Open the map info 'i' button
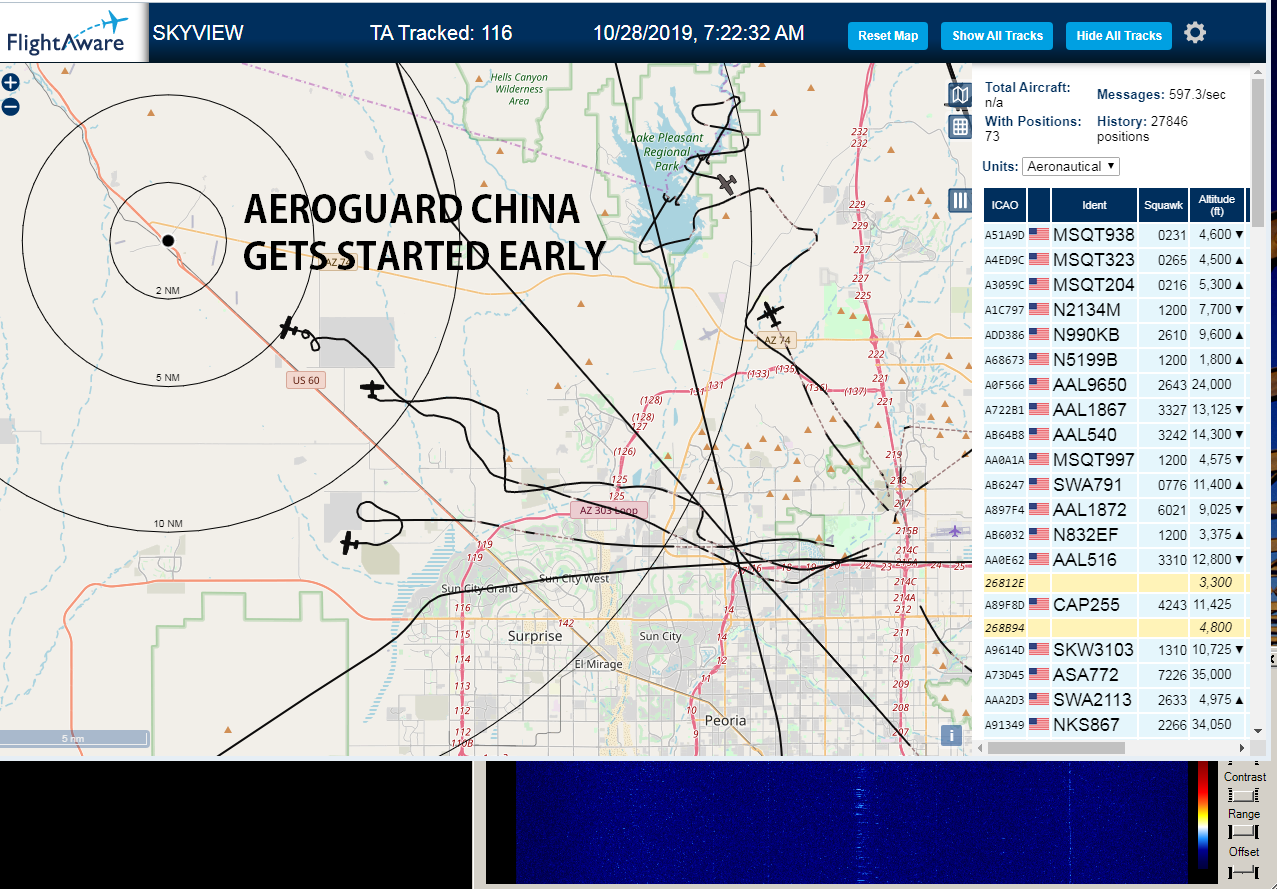The image size is (1277, 889). (951, 735)
